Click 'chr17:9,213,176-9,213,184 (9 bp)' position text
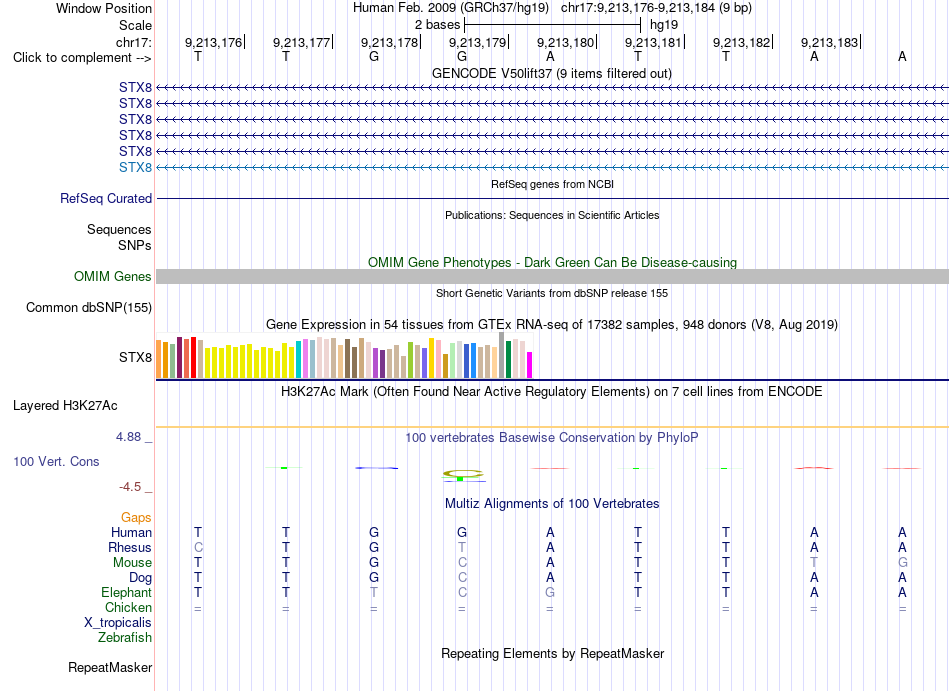Screen dimensions: 950x691 pos(656,8)
